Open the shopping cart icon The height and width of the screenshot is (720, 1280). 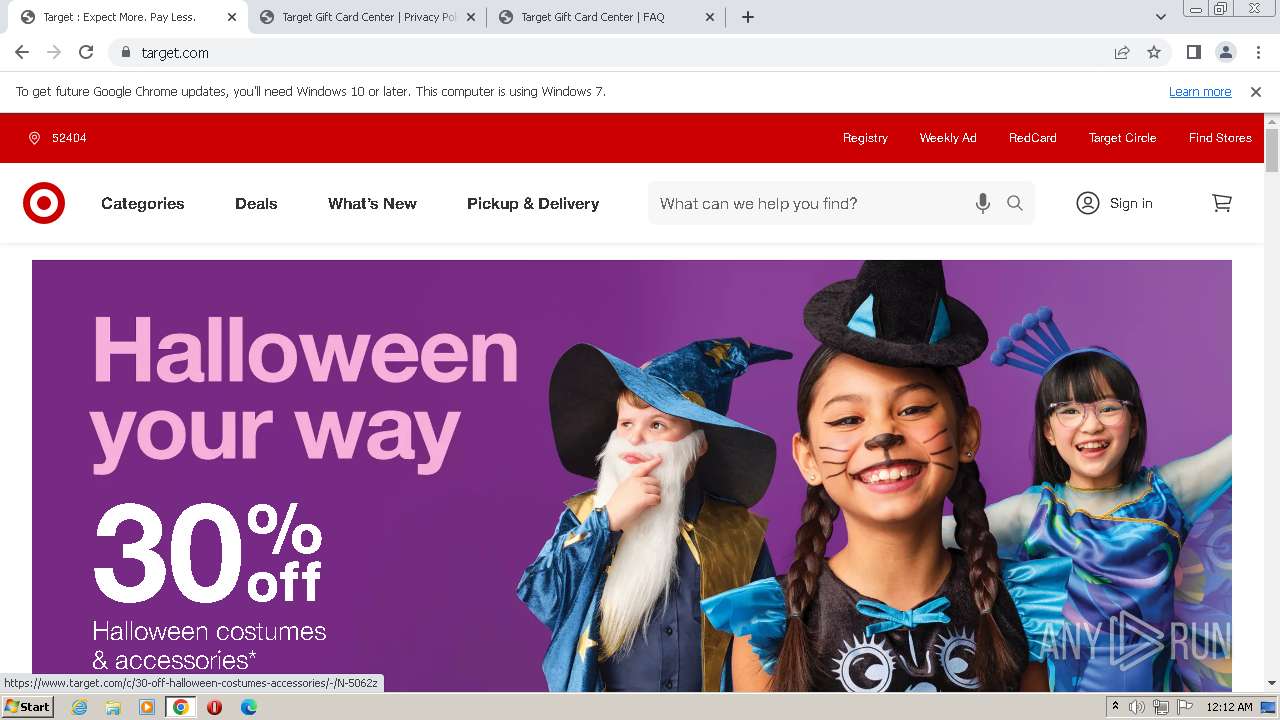pyautogui.click(x=1221, y=203)
